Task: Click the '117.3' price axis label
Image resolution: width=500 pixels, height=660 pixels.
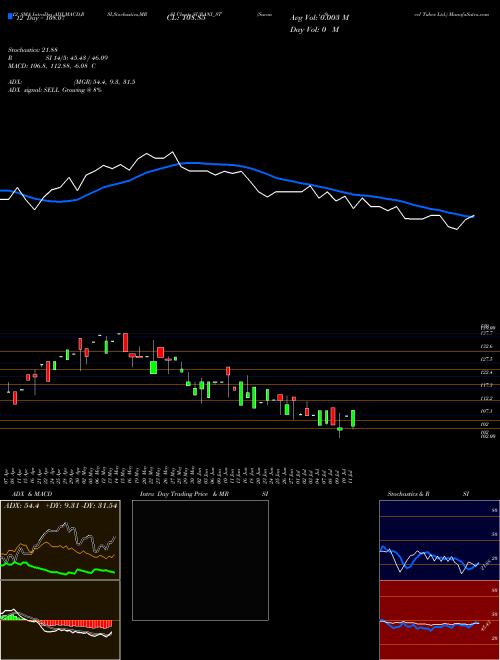Action: pyautogui.click(x=487, y=385)
